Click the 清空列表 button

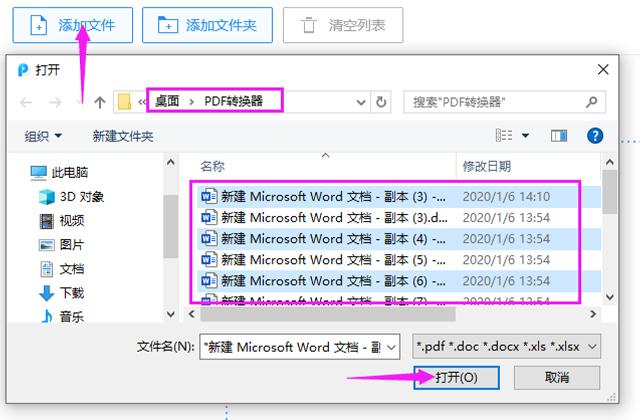343,25
